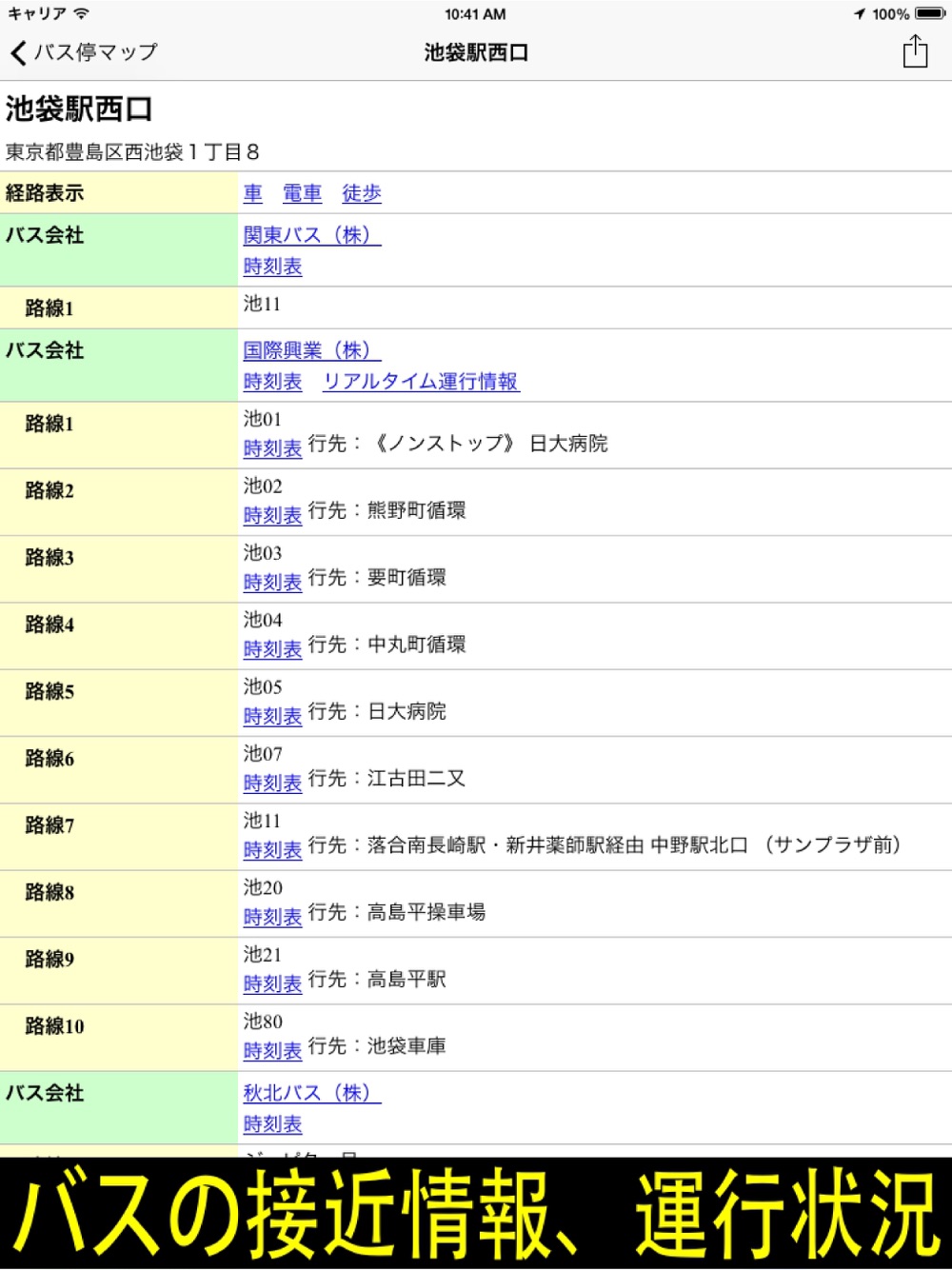
Task: Select route code 池03
Action: click(x=263, y=552)
